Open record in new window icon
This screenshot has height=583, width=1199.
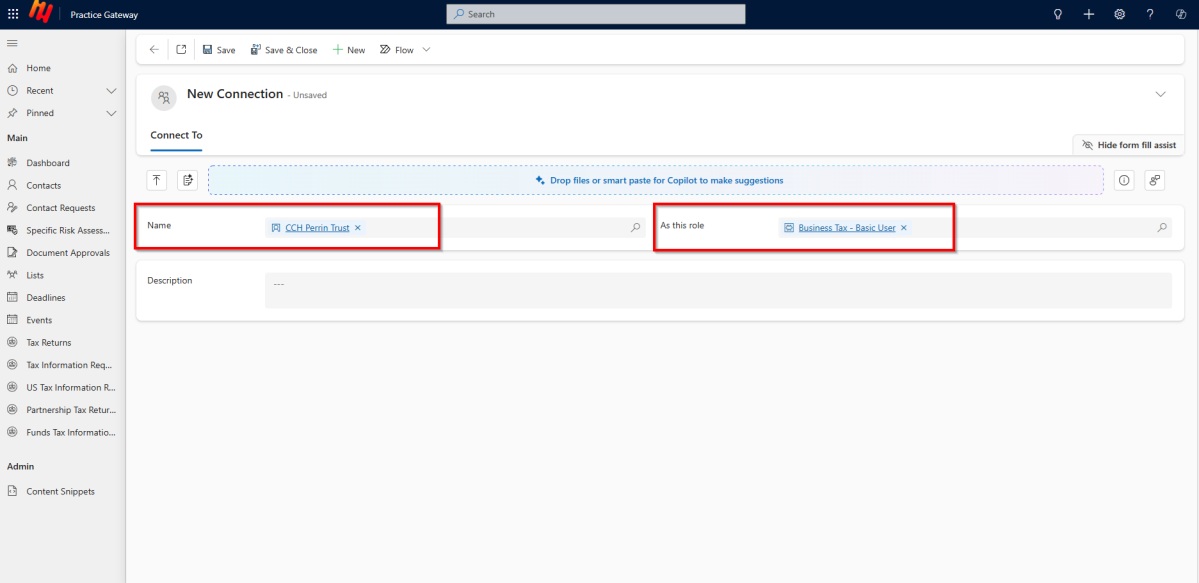[181, 50]
